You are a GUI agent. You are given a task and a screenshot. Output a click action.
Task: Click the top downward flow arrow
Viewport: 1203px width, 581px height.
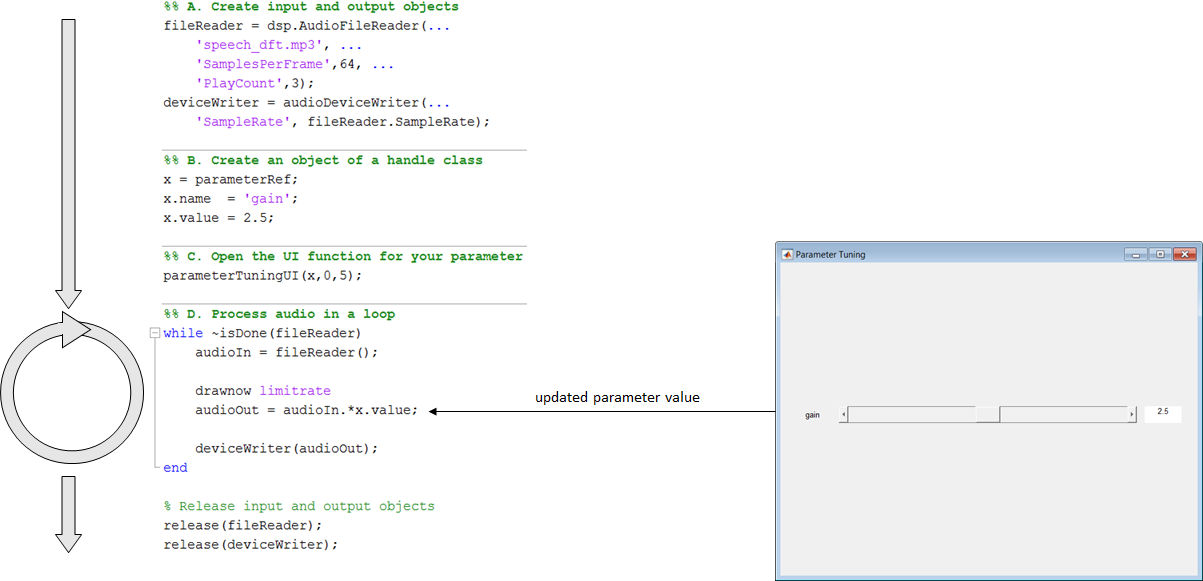[68, 160]
